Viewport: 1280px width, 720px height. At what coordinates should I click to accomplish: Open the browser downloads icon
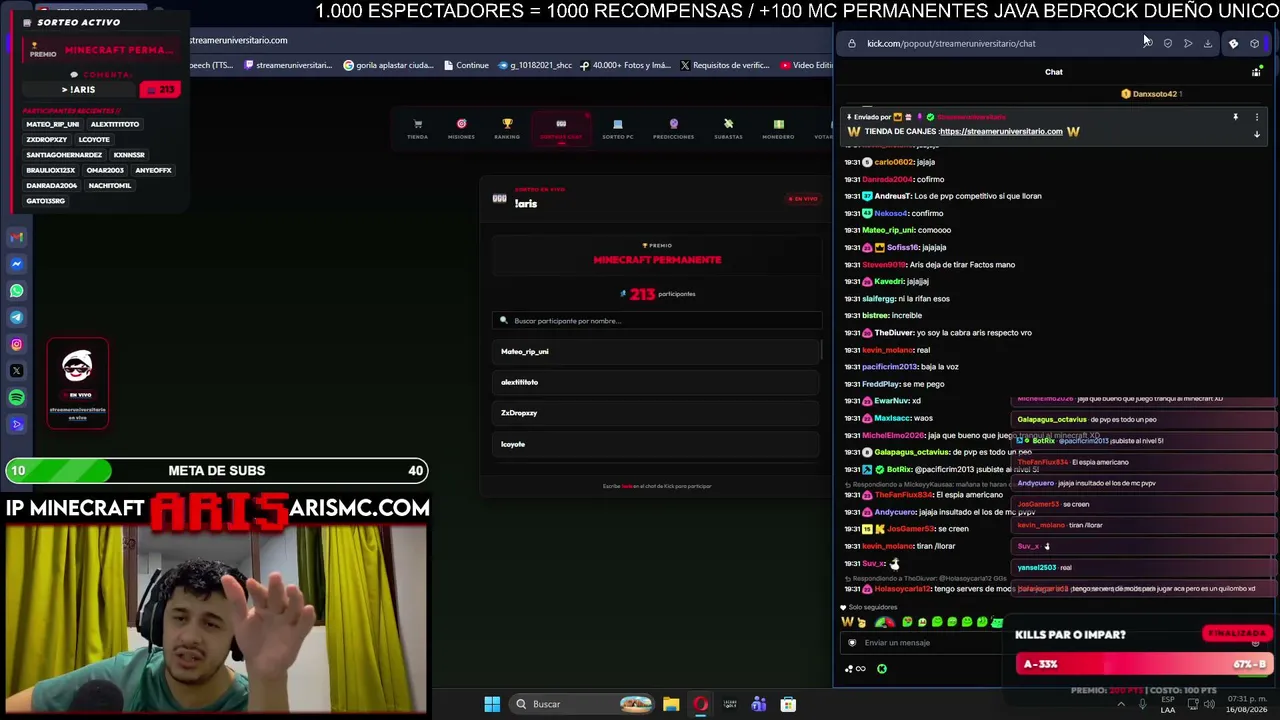[1208, 43]
